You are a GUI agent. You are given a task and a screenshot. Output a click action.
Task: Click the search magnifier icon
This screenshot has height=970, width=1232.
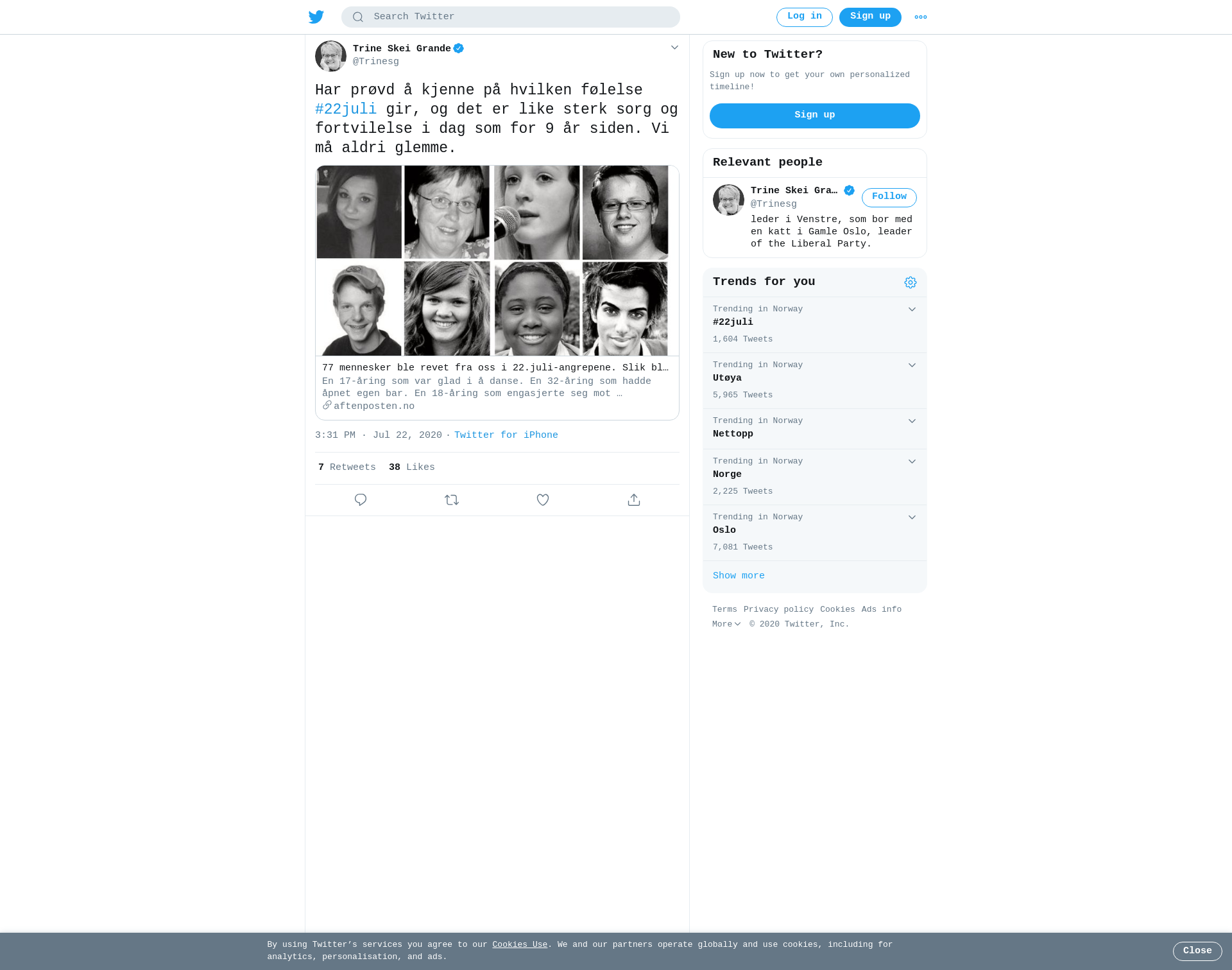pos(358,17)
